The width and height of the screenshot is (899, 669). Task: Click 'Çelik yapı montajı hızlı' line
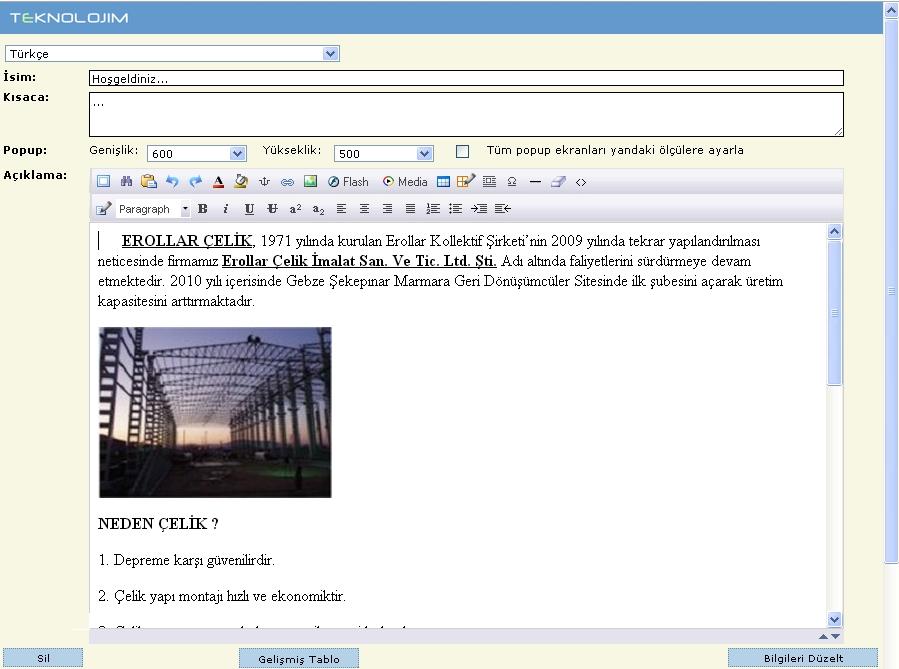click(x=221, y=597)
